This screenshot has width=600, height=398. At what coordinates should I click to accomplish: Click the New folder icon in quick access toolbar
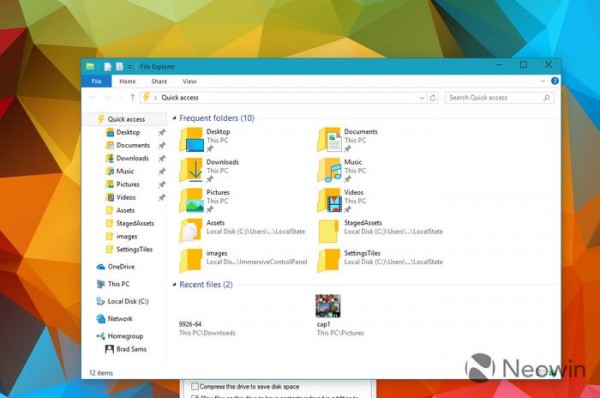(x=119, y=67)
